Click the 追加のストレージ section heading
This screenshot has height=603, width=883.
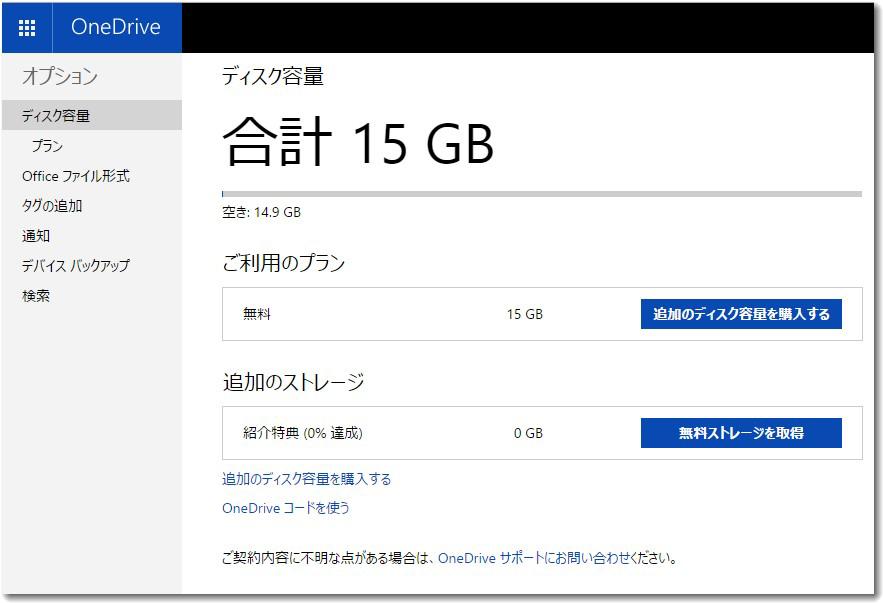click(x=293, y=382)
